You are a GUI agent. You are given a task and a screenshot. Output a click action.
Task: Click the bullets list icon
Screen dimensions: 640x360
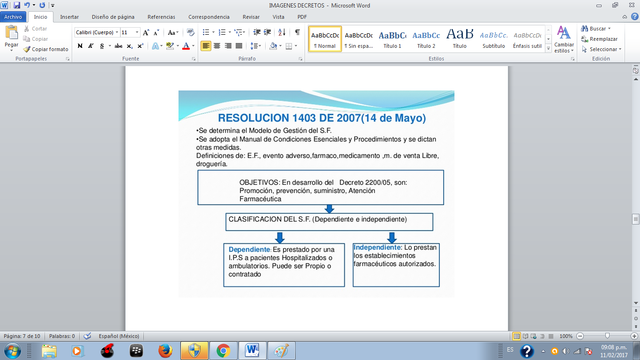(x=206, y=32)
